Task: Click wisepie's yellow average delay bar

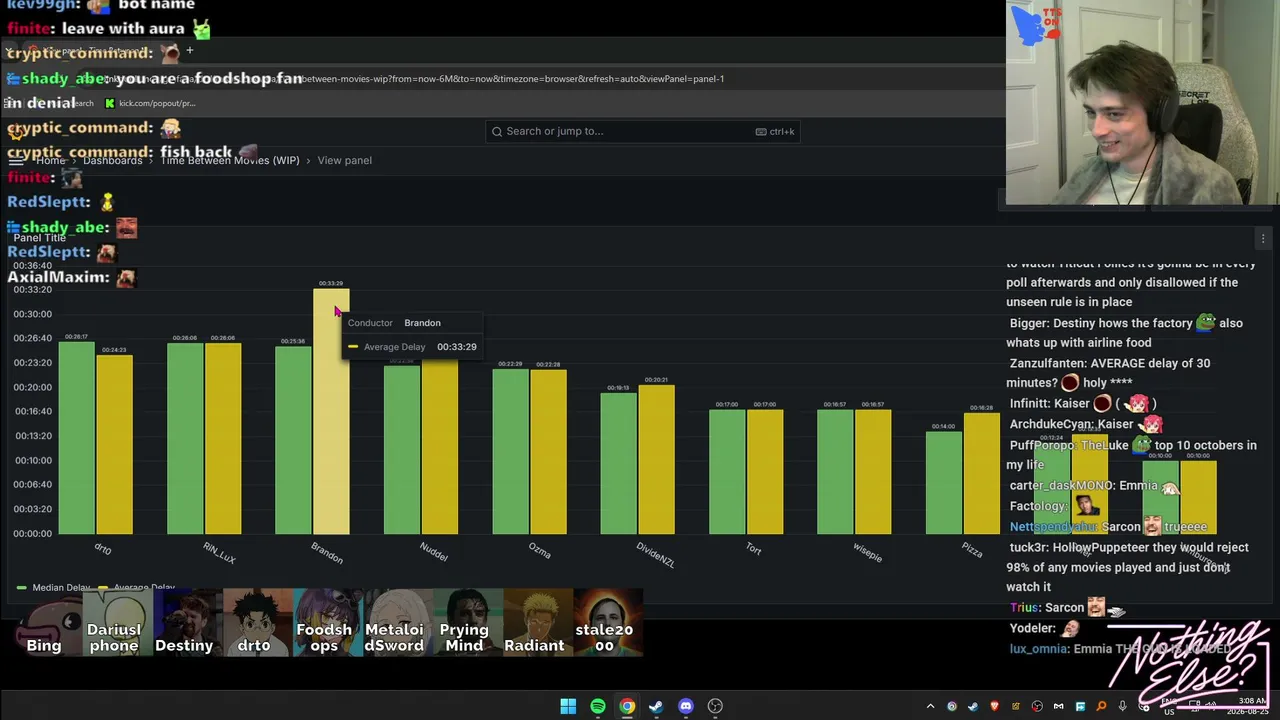Action: tap(872, 471)
